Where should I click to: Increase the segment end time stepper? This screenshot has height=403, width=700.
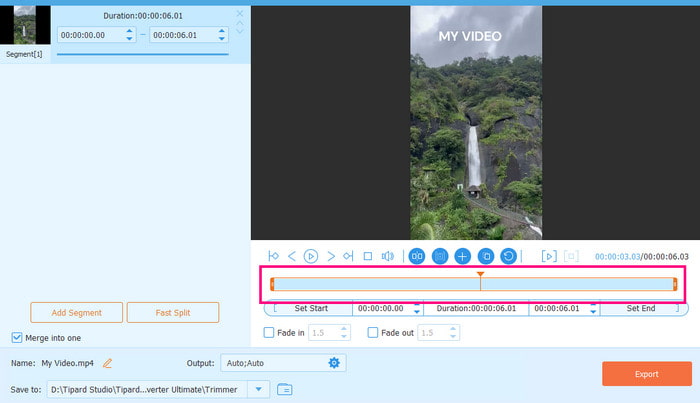(x=222, y=31)
